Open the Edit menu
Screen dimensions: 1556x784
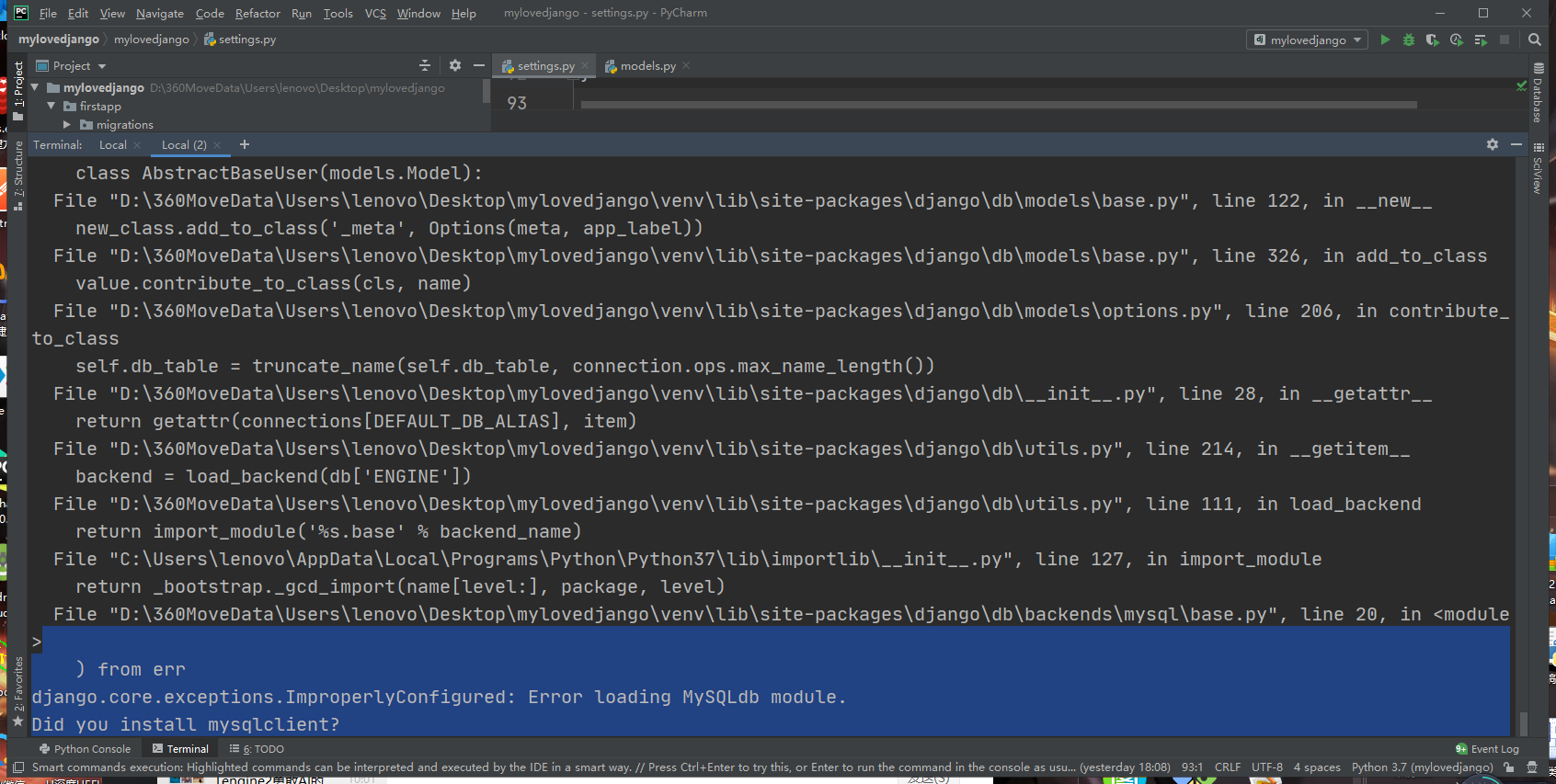78,13
